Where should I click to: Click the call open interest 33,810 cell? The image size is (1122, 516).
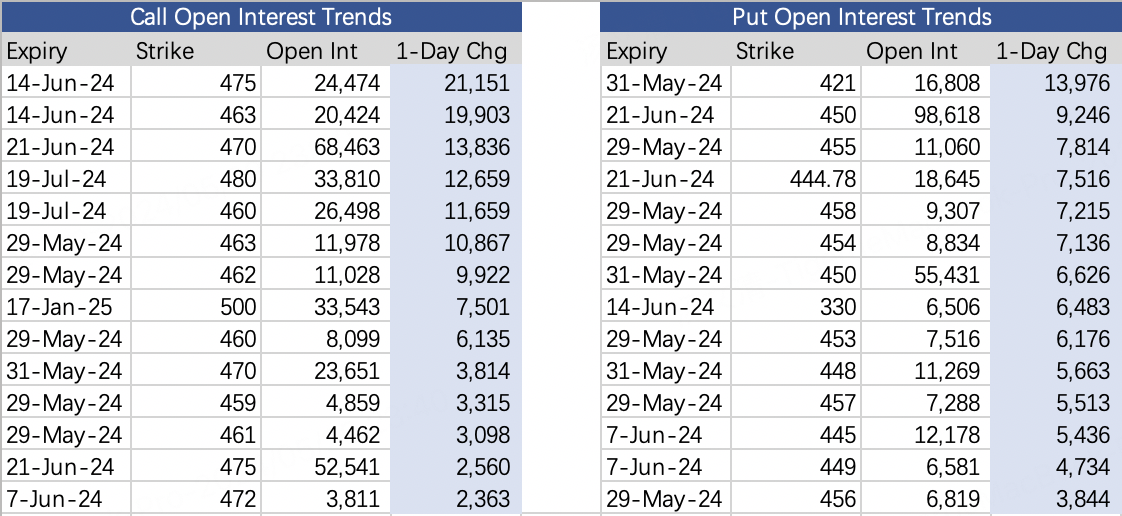point(326,179)
